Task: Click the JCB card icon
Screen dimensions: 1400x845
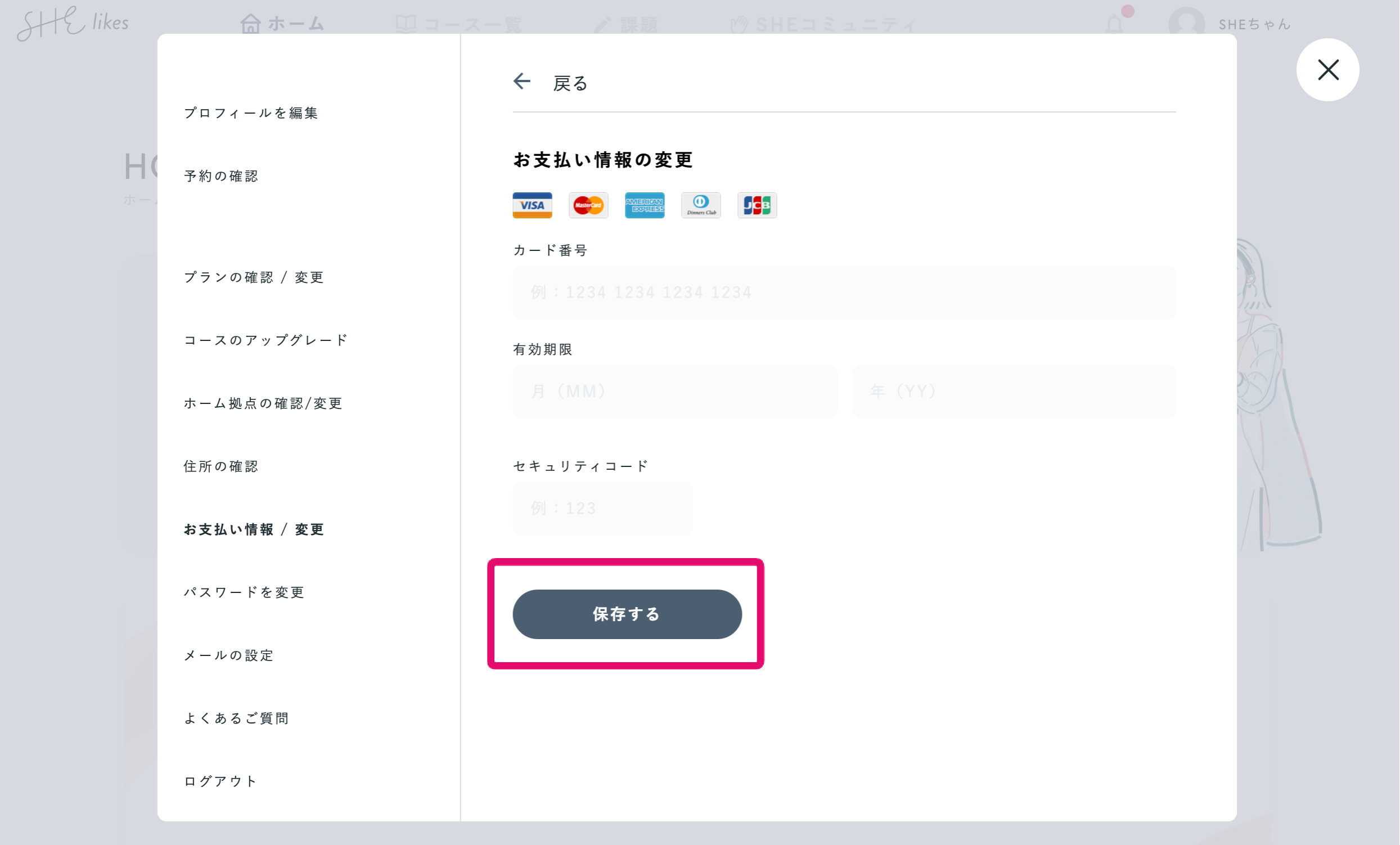Action: tap(757, 205)
